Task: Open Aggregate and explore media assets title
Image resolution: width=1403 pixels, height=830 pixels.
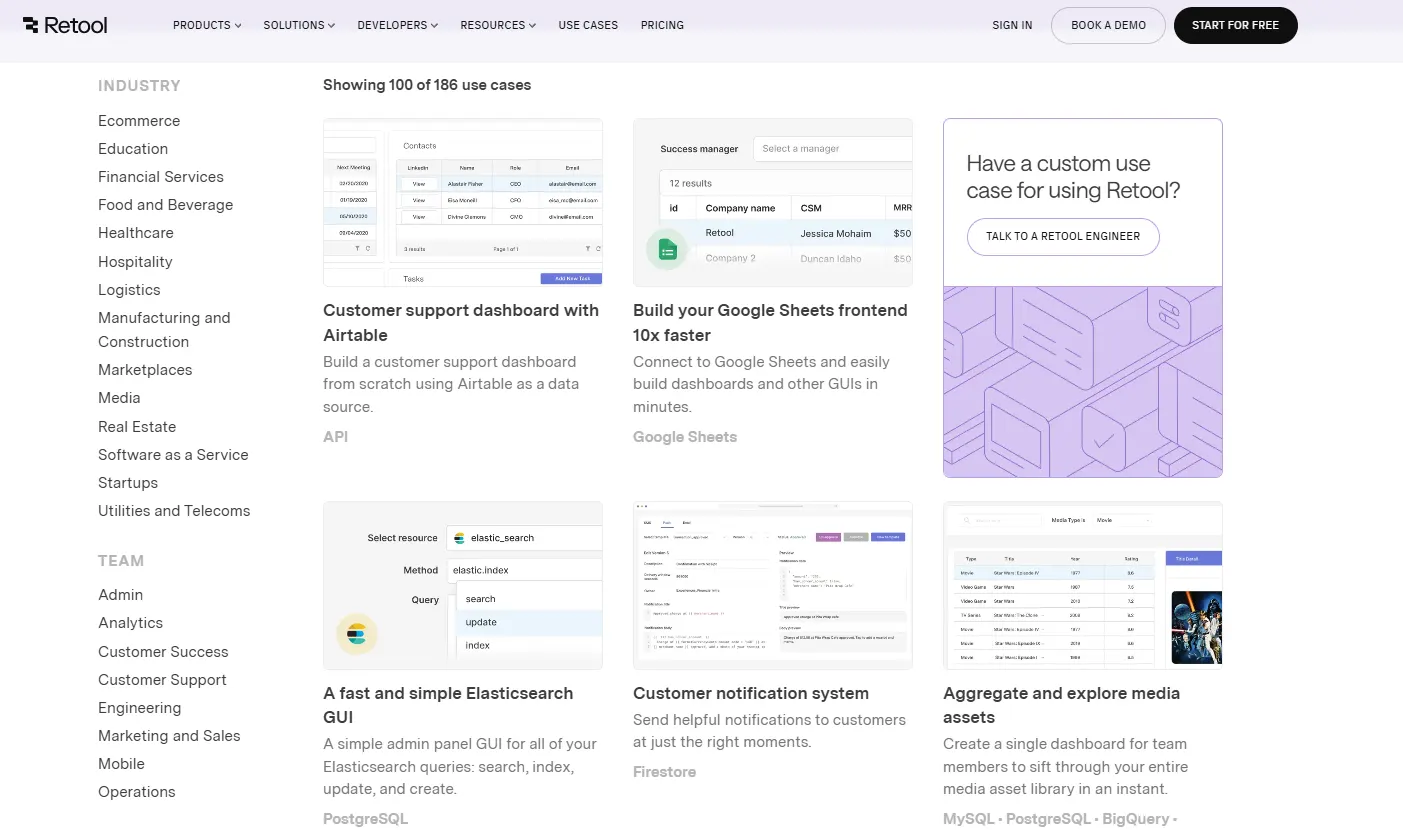Action: [x=1062, y=705]
